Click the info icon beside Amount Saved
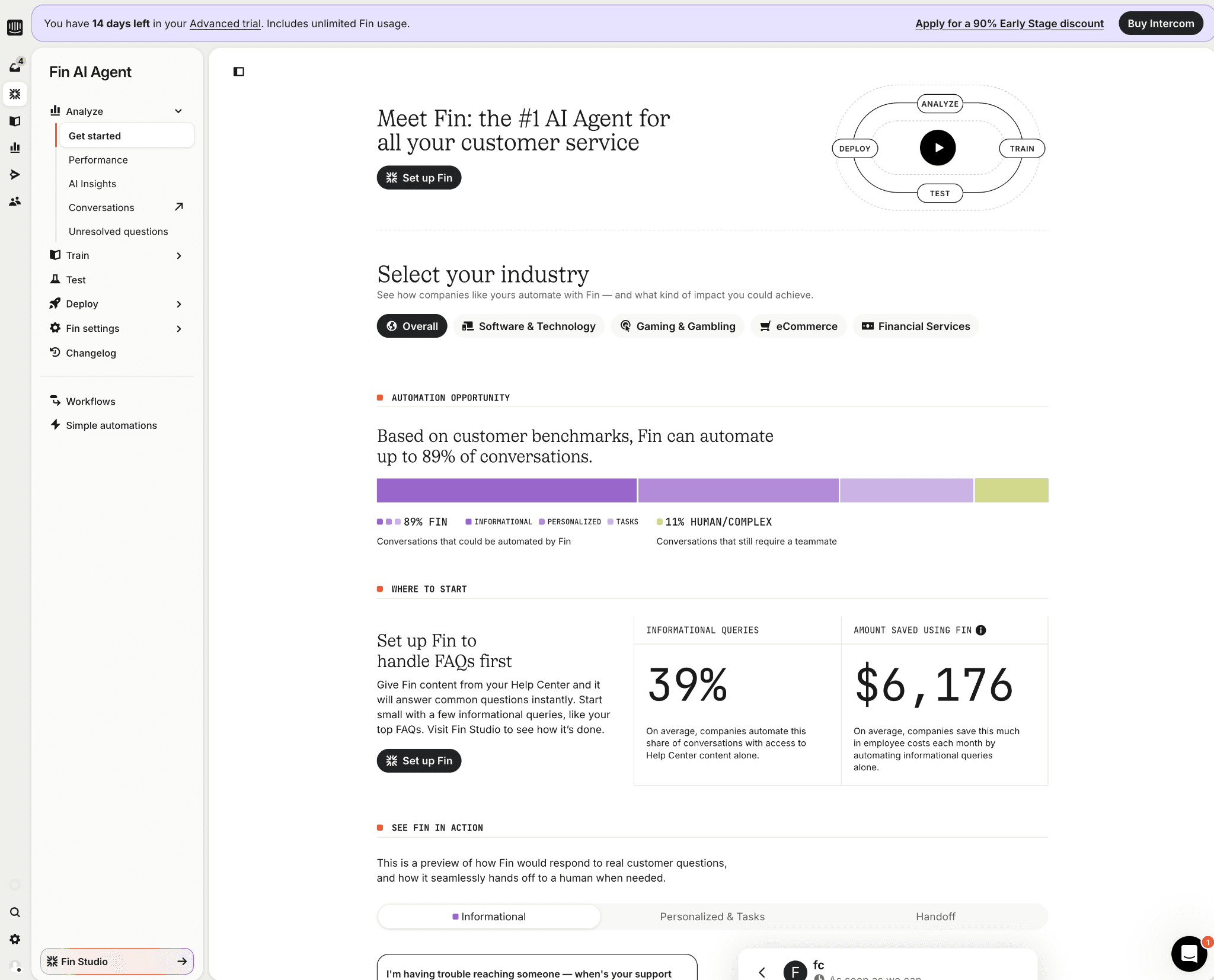The height and width of the screenshot is (980, 1214). (x=981, y=630)
